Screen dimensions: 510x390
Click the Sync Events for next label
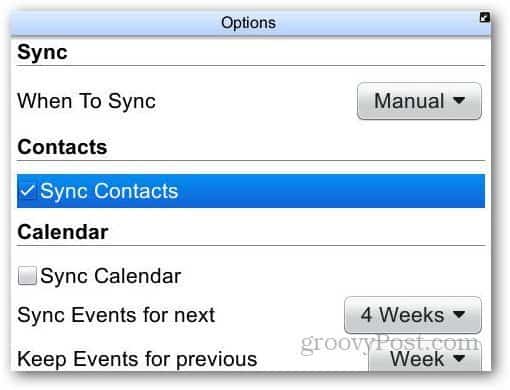click(x=116, y=315)
